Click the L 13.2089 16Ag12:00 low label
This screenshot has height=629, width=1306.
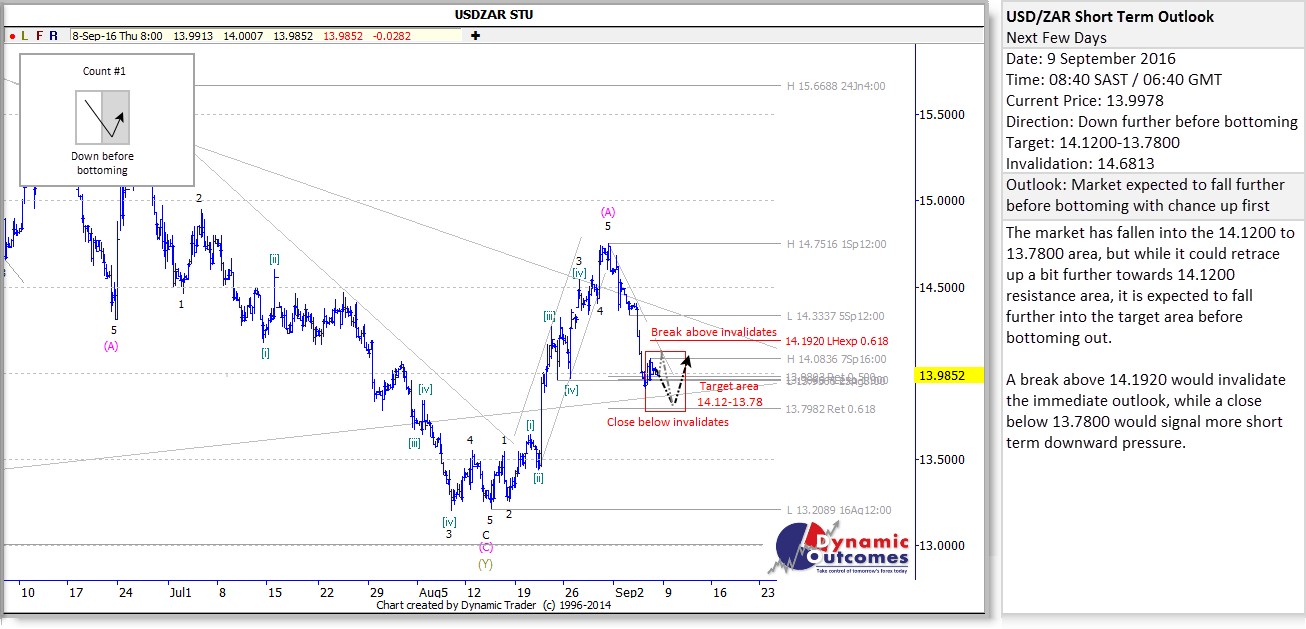(838, 510)
